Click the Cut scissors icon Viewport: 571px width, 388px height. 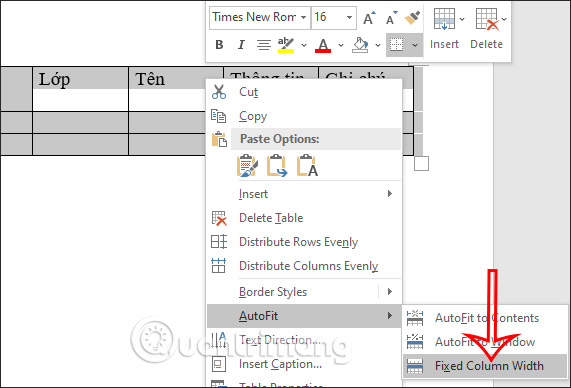pyautogui.click(x=219, y=92)
